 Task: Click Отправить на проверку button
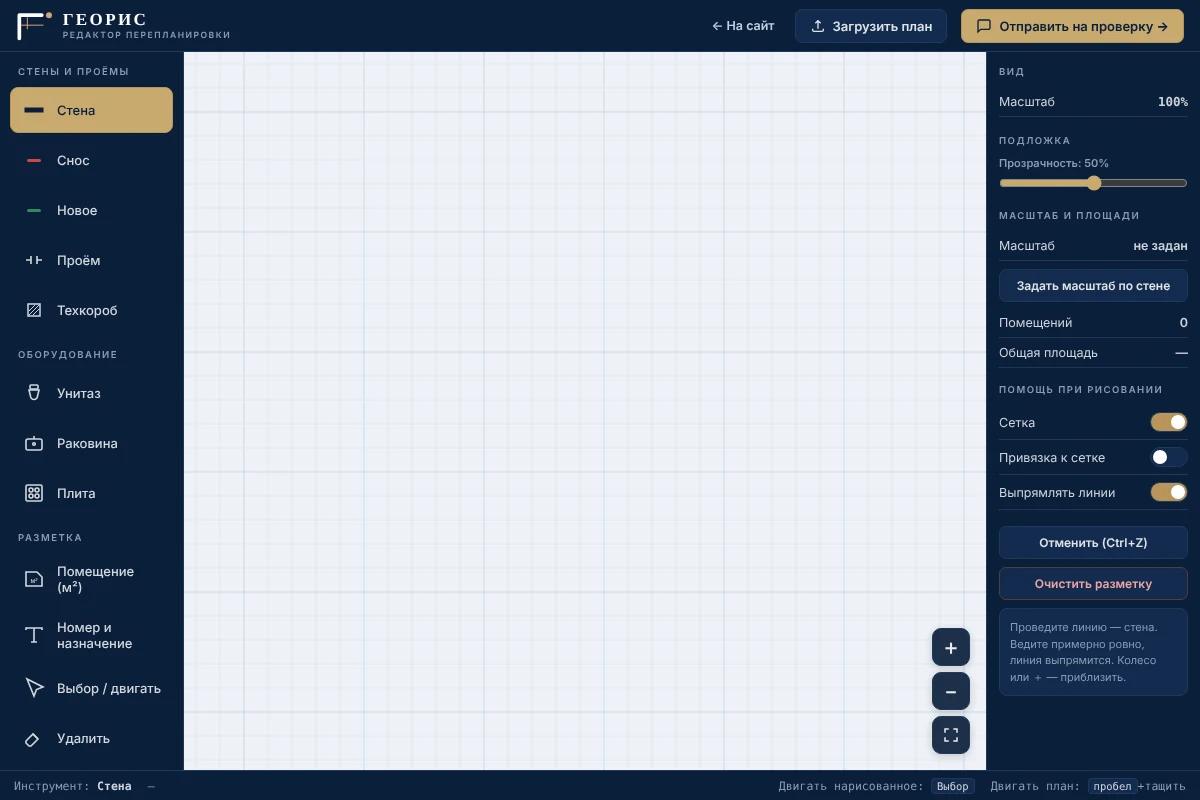tap(1072, 26)
